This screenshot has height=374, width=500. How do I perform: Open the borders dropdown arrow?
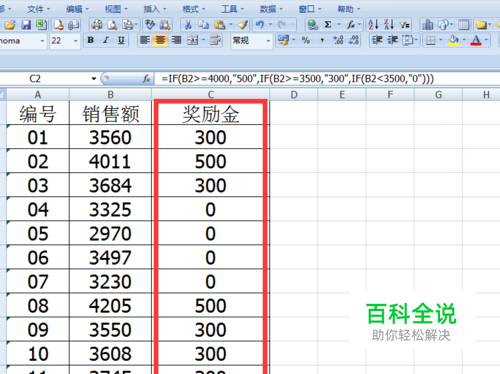441,41
